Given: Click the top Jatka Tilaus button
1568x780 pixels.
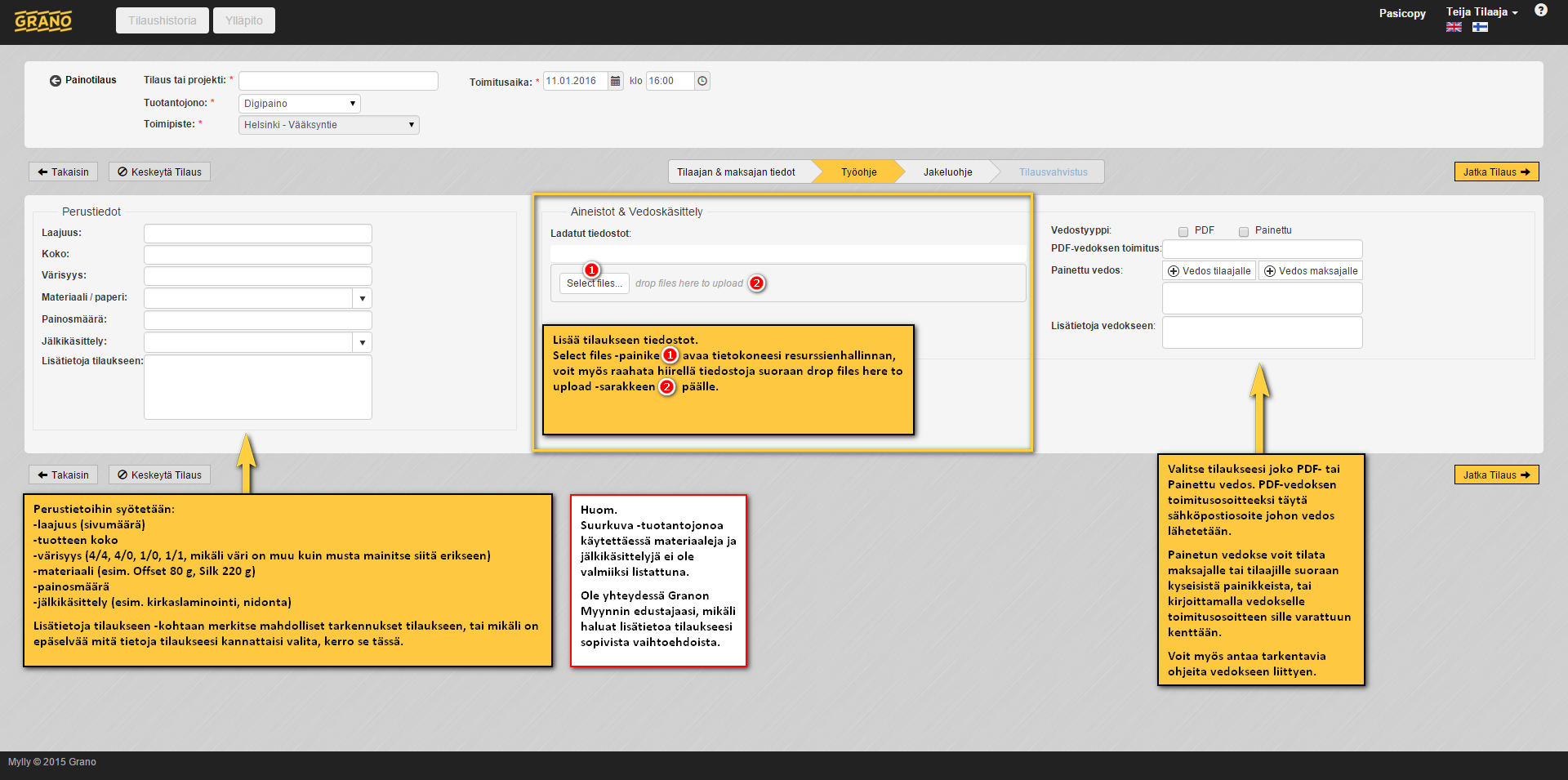Looking at the screenshot, I should (1496, 172).
